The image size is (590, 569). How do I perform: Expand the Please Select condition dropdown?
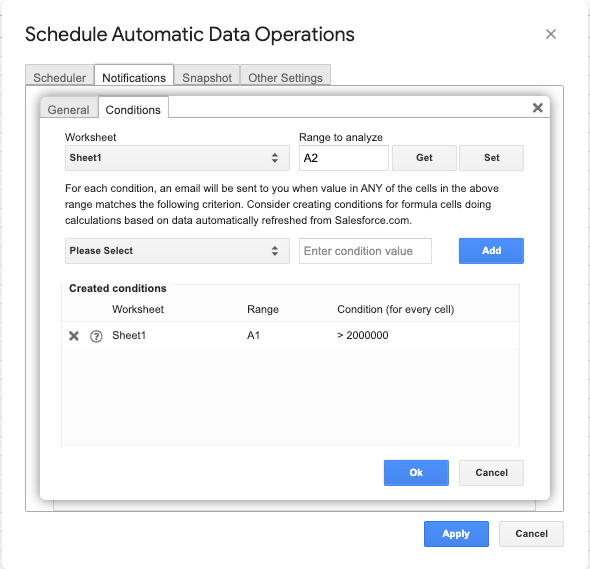pyautogui.click(x=177, y=251)
